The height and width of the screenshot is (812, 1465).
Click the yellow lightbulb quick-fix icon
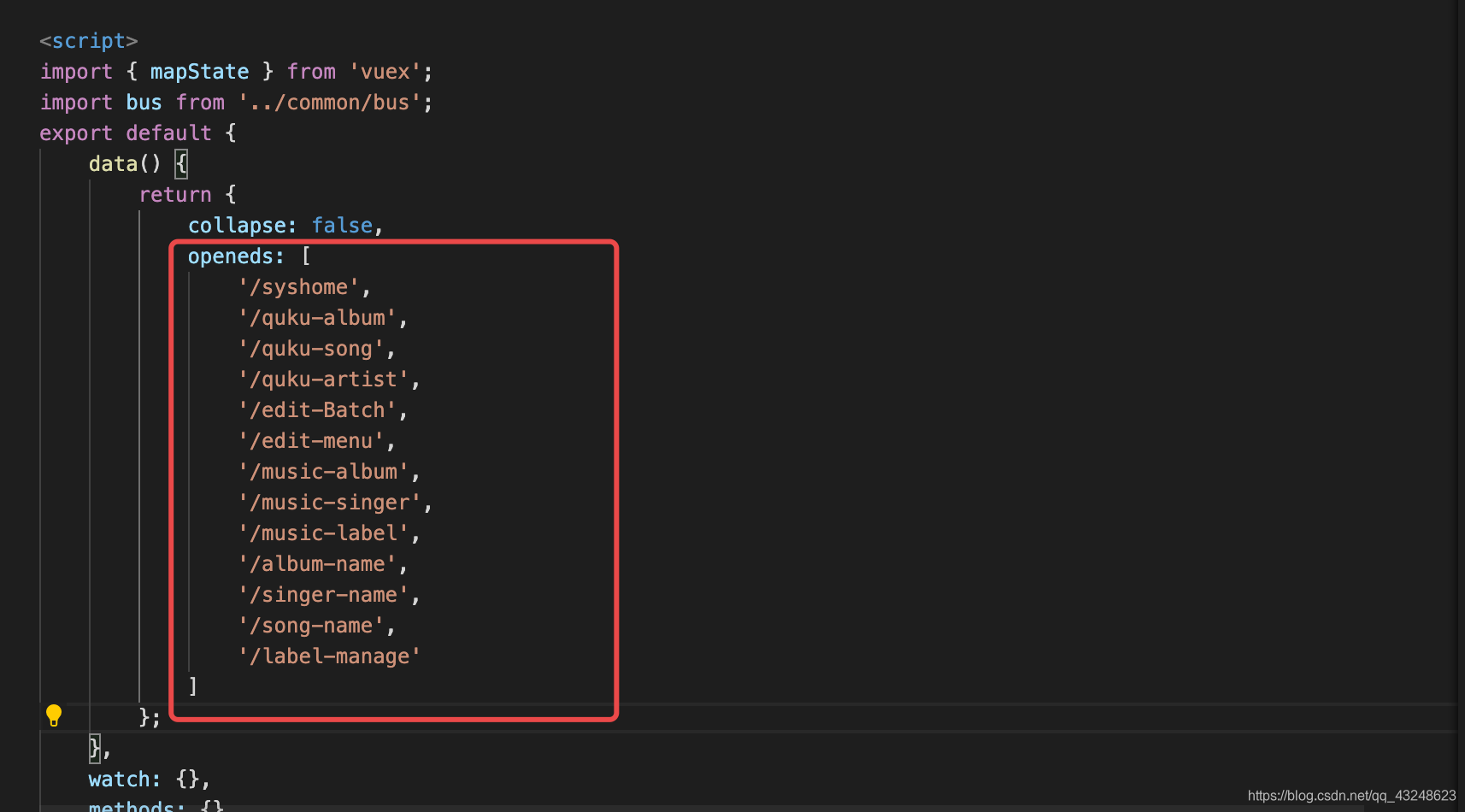[x=54, y=715]
